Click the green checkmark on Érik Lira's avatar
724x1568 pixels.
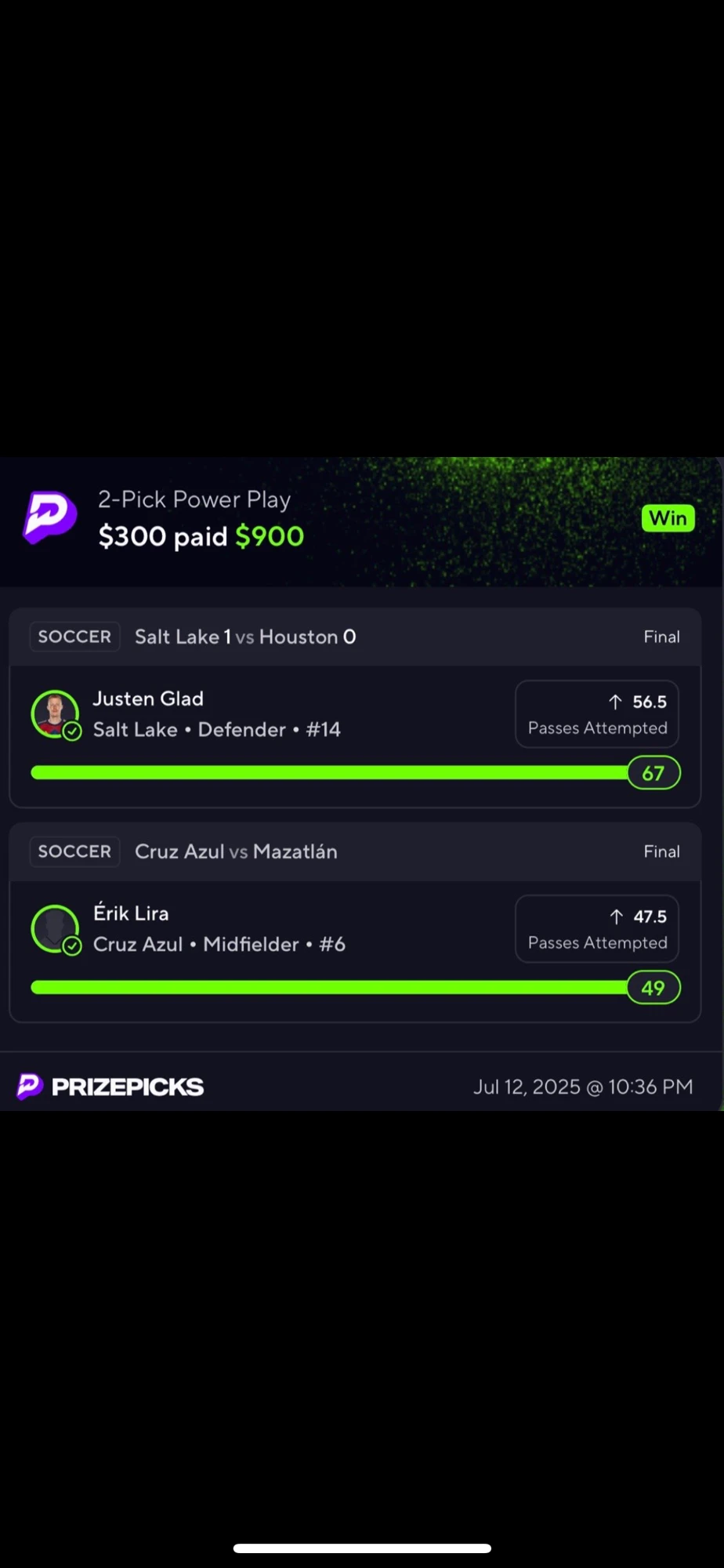click(x=72, y=946)
